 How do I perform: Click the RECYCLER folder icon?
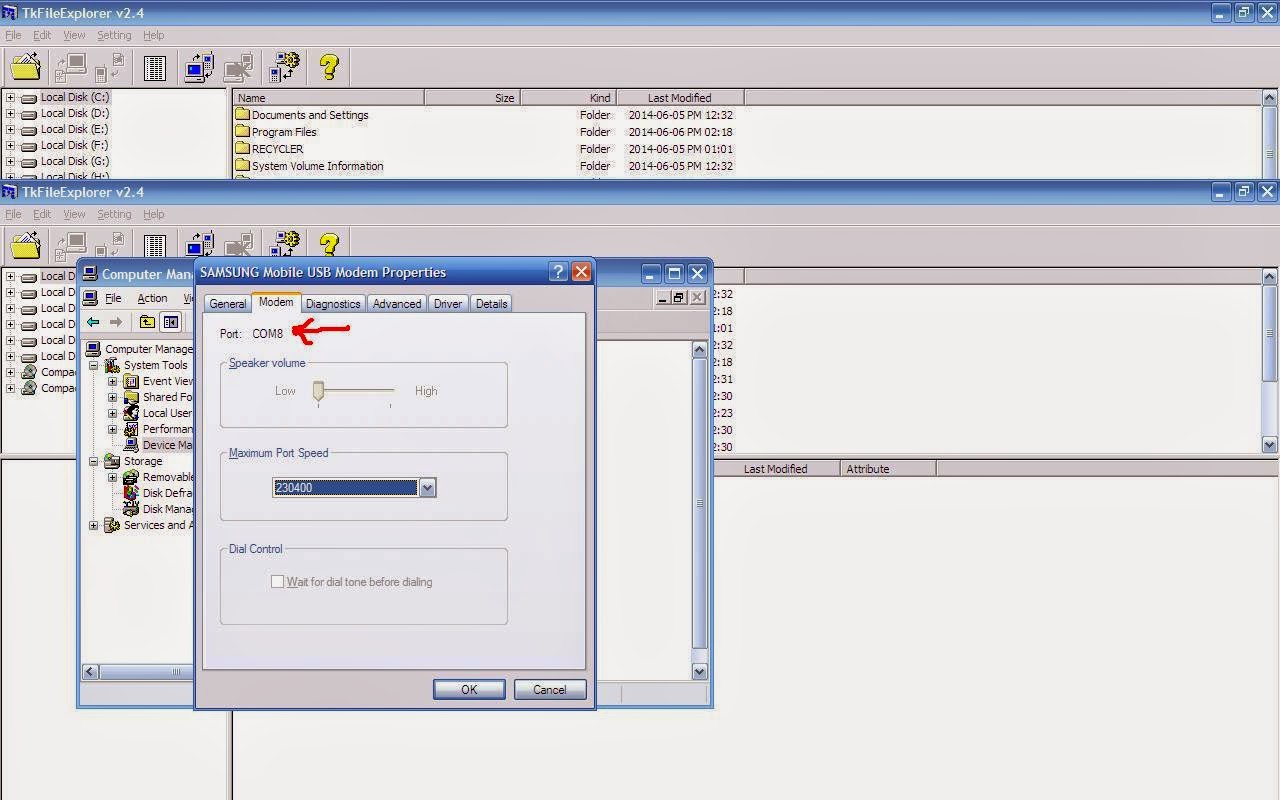(242, 149)
